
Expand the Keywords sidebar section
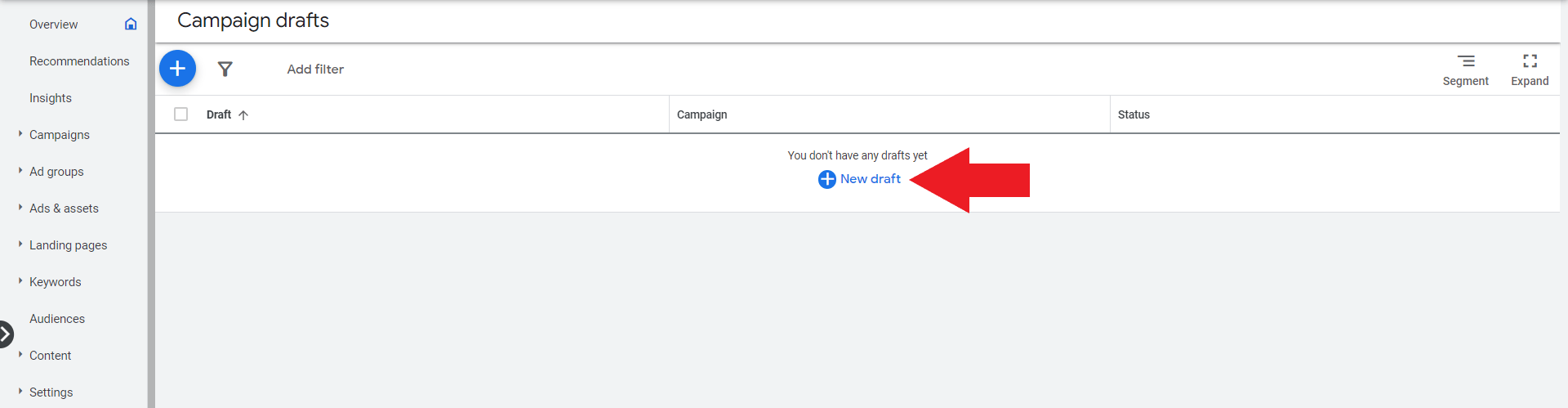[20, 281]
